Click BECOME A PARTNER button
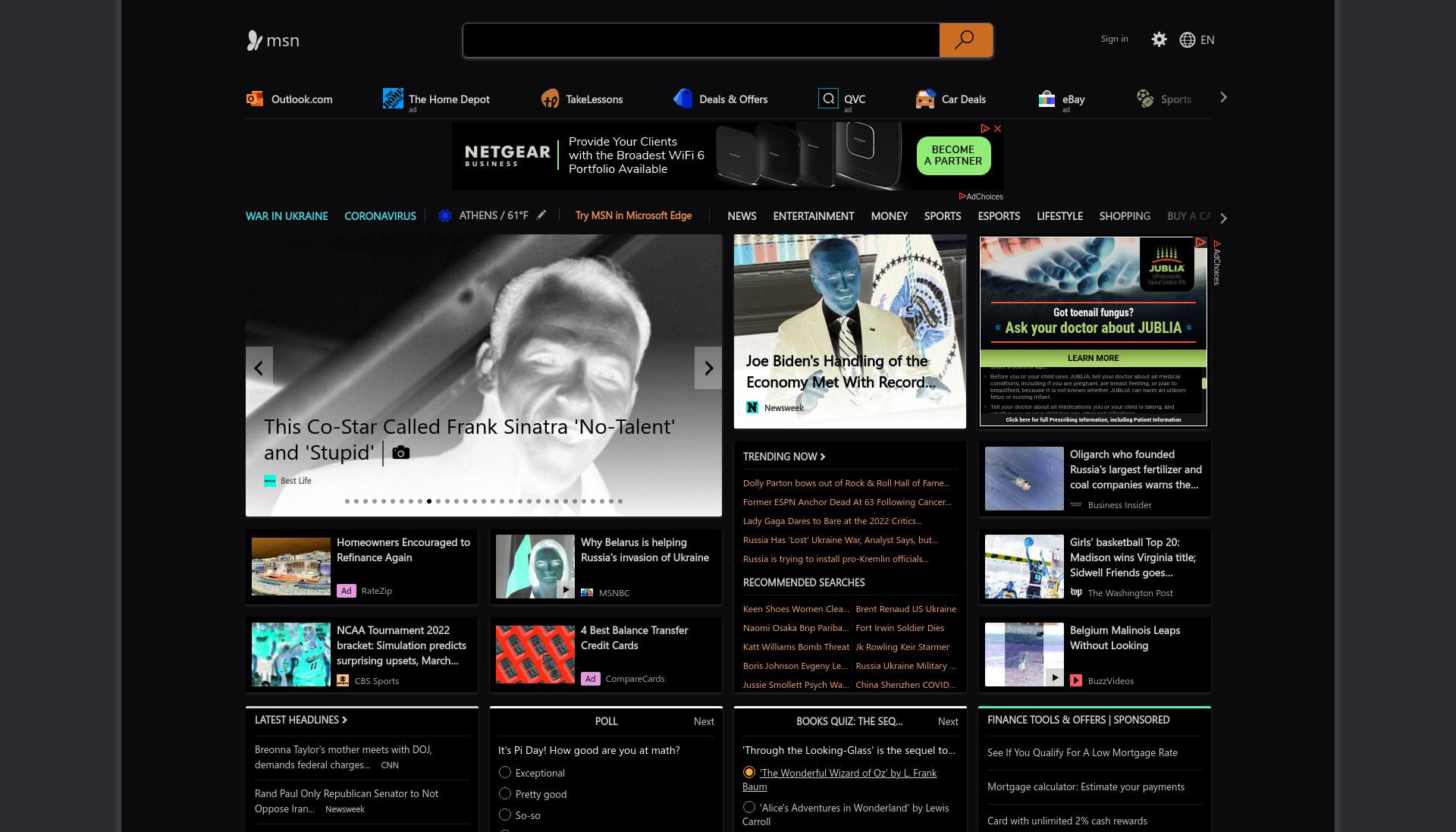This screenshot has height=832, width=1456. [953, 155]
